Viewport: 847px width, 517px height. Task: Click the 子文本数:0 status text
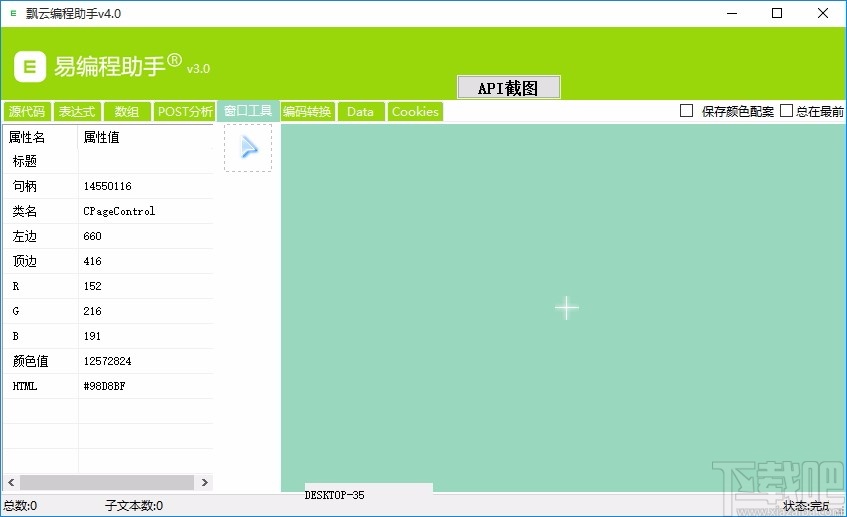(x=134, y=506)
